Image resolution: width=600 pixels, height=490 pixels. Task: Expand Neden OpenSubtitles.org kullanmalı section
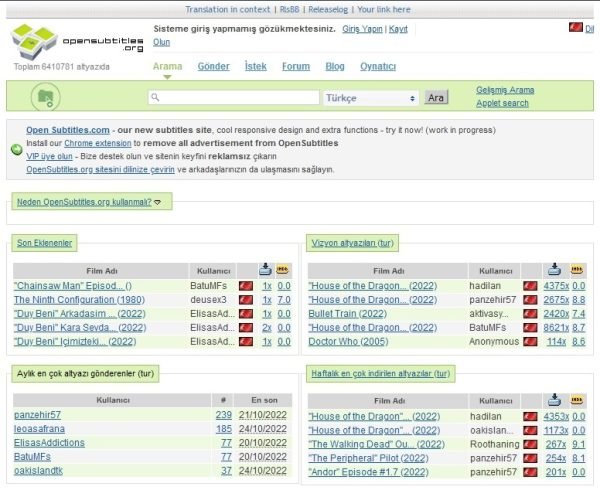[89, 202]
